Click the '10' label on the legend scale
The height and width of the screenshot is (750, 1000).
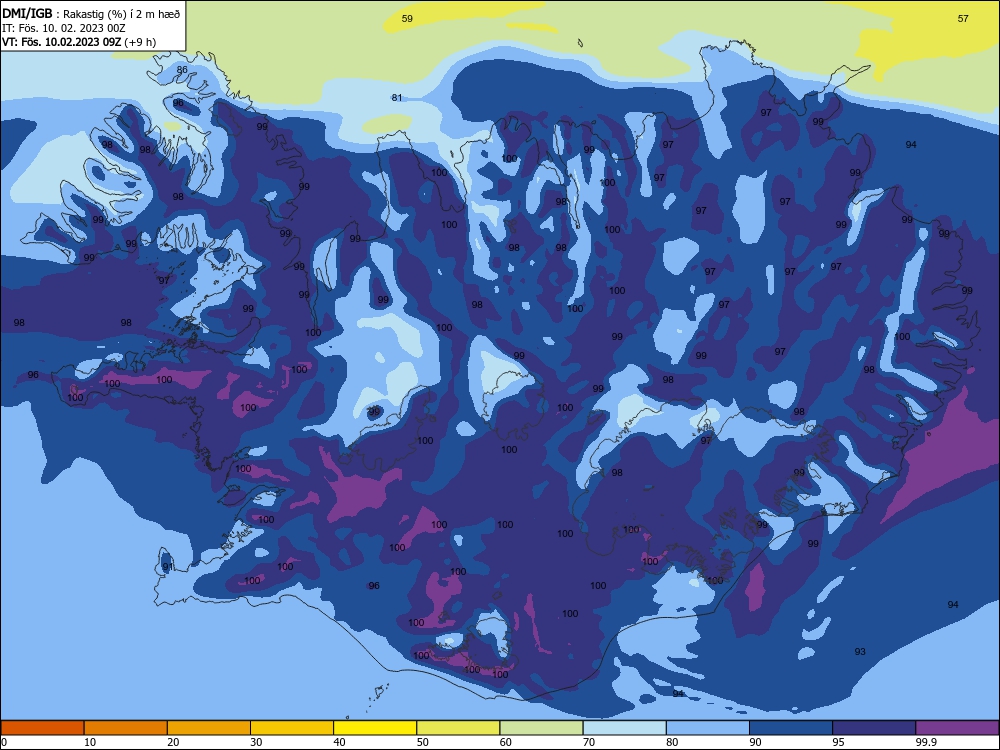(x=90, y=742)
